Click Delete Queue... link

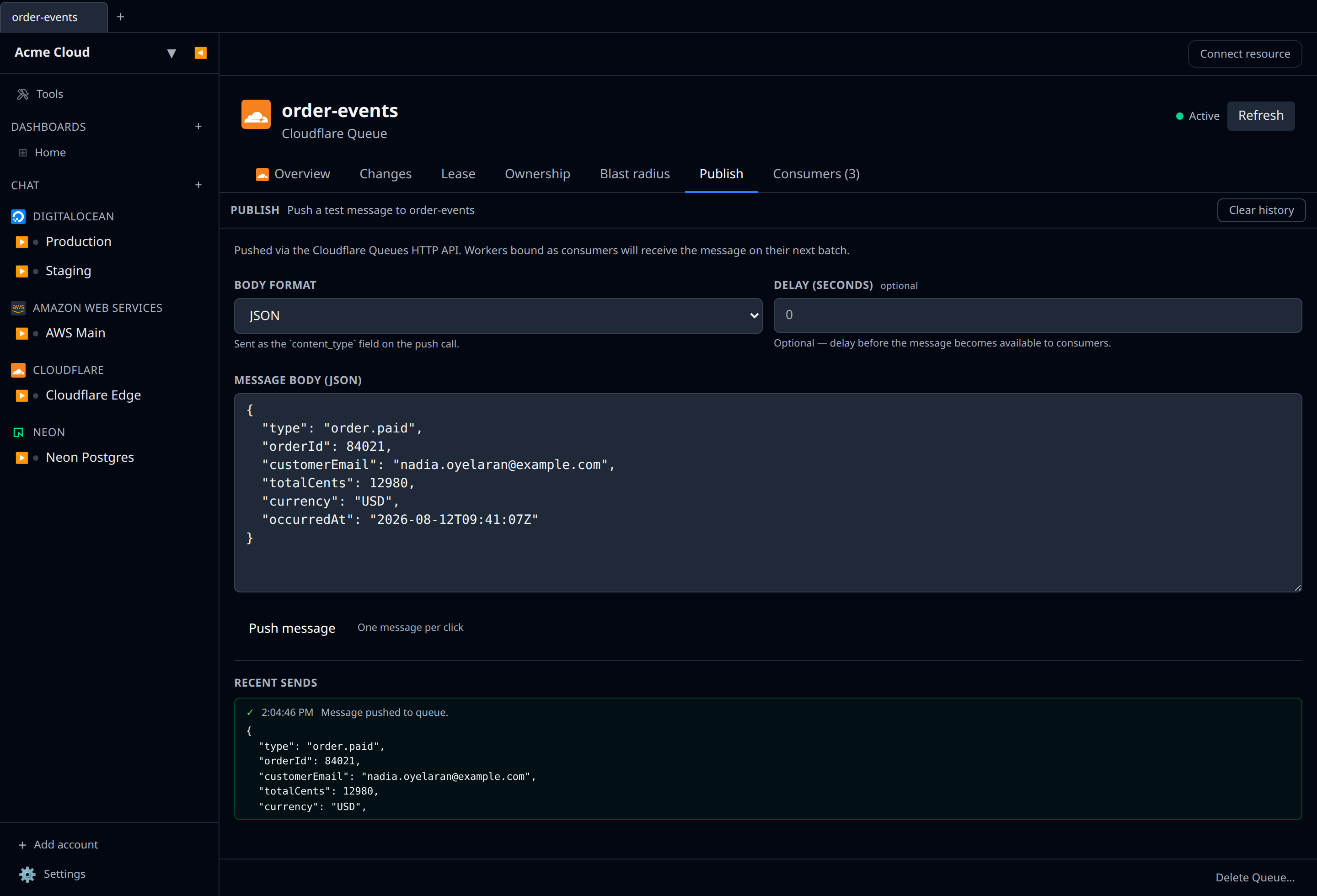tap(1255, 877)
